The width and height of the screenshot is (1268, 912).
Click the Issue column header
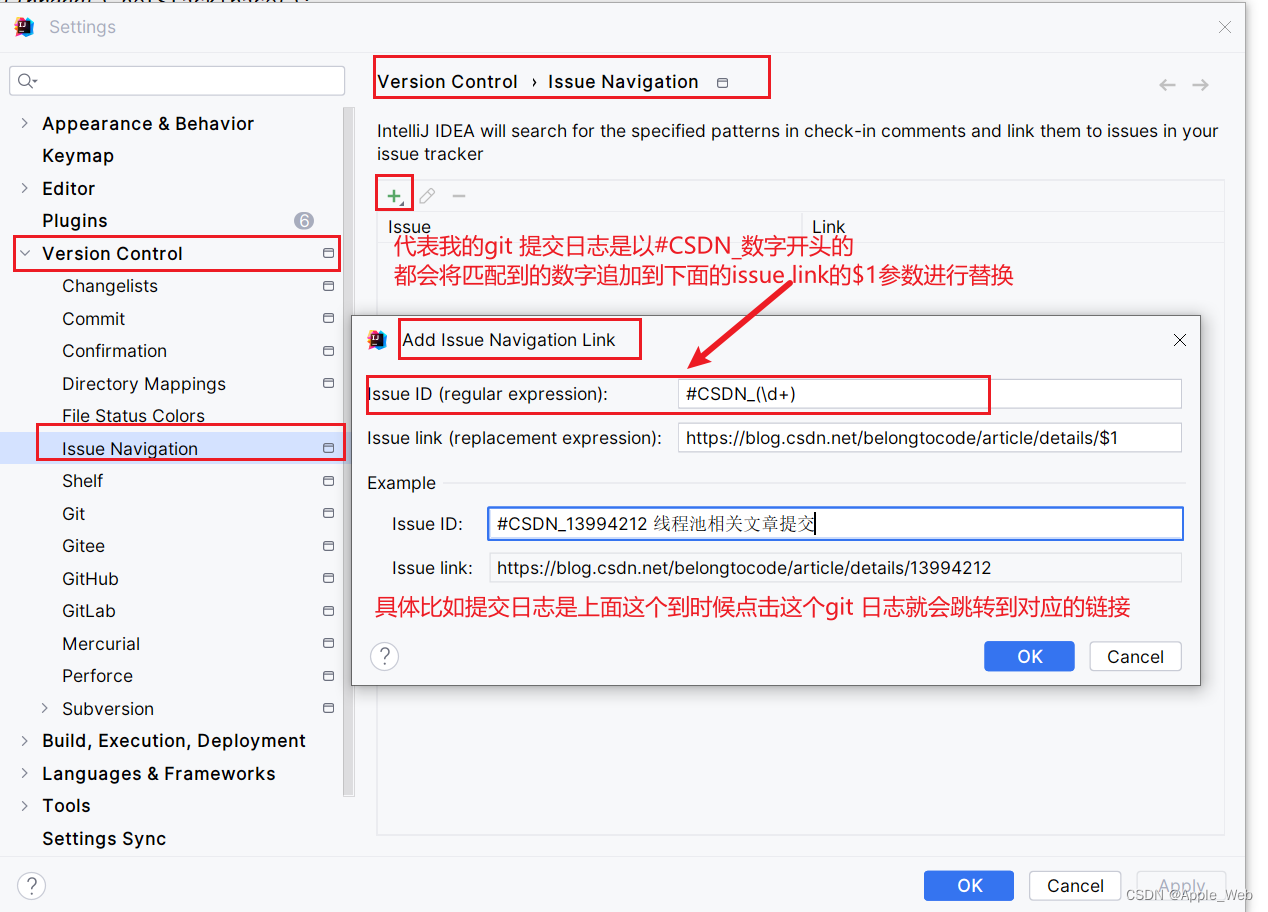(x=590, y=227)
